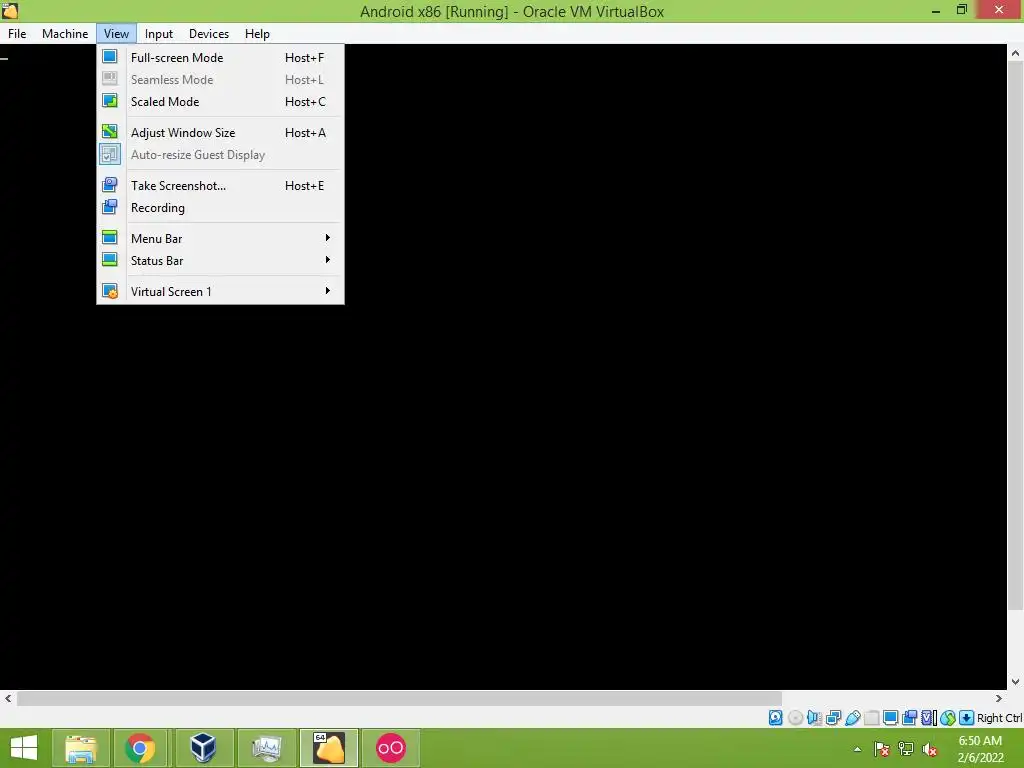The width and height of the screenshot is (1024, 768).
Task: Expand the Status Bar submenu arrow
Action: click(x=328, y=260)
